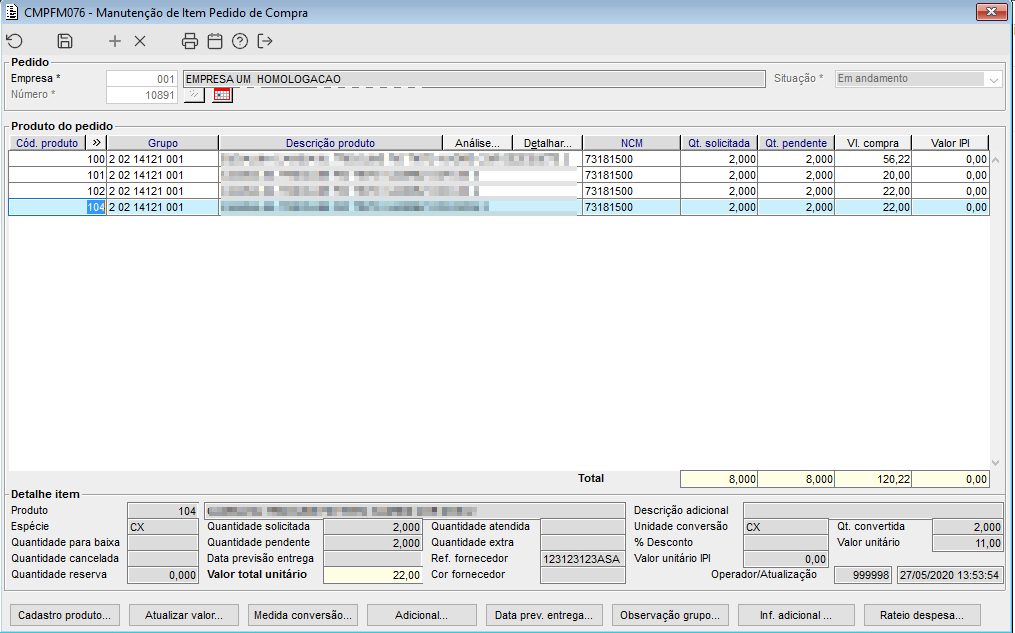Click the Qt. convertida field
Viewport: 1015px width, 633px height.
coord(968,527)
